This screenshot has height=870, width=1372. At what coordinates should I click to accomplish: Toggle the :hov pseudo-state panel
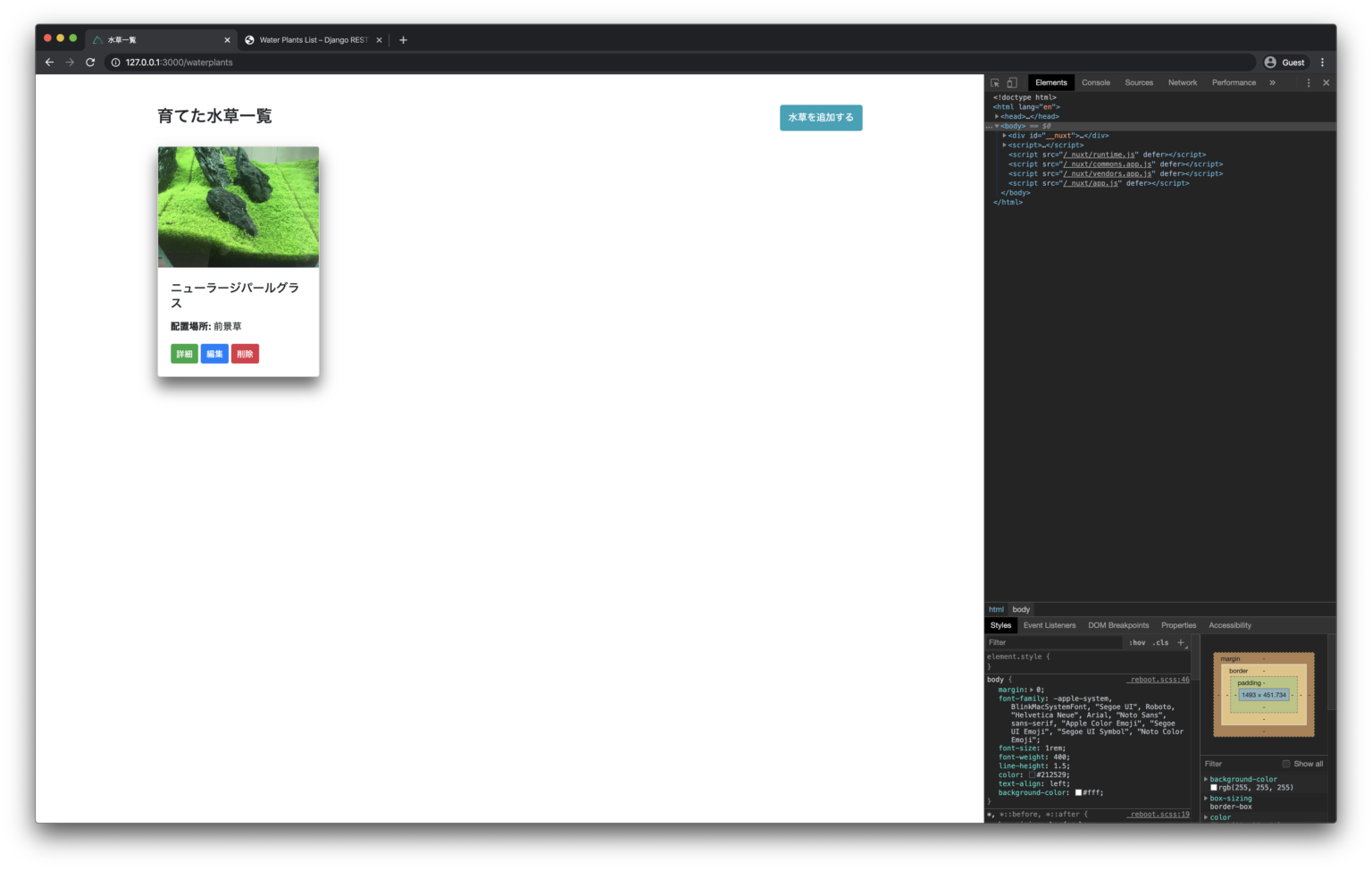pyautogui.click(x=1136, y=642)
